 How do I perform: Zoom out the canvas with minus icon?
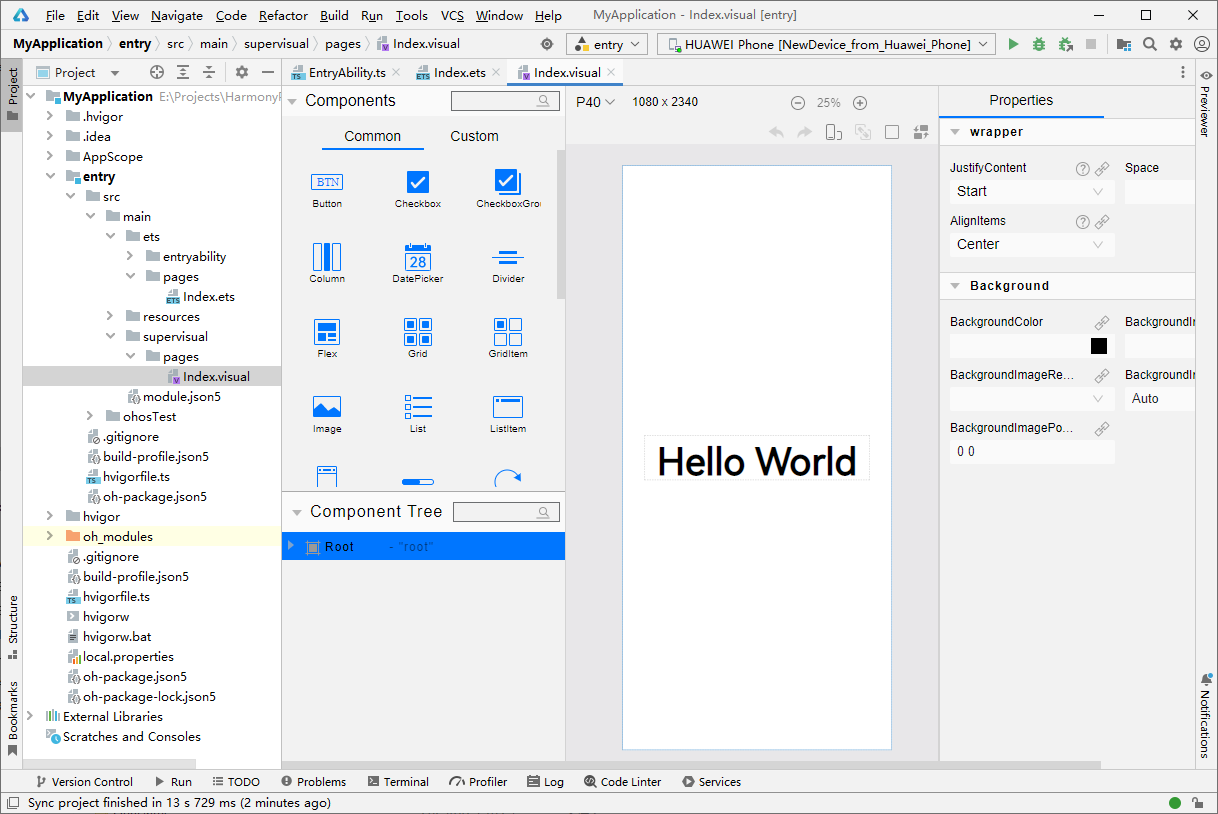[798, 103]
